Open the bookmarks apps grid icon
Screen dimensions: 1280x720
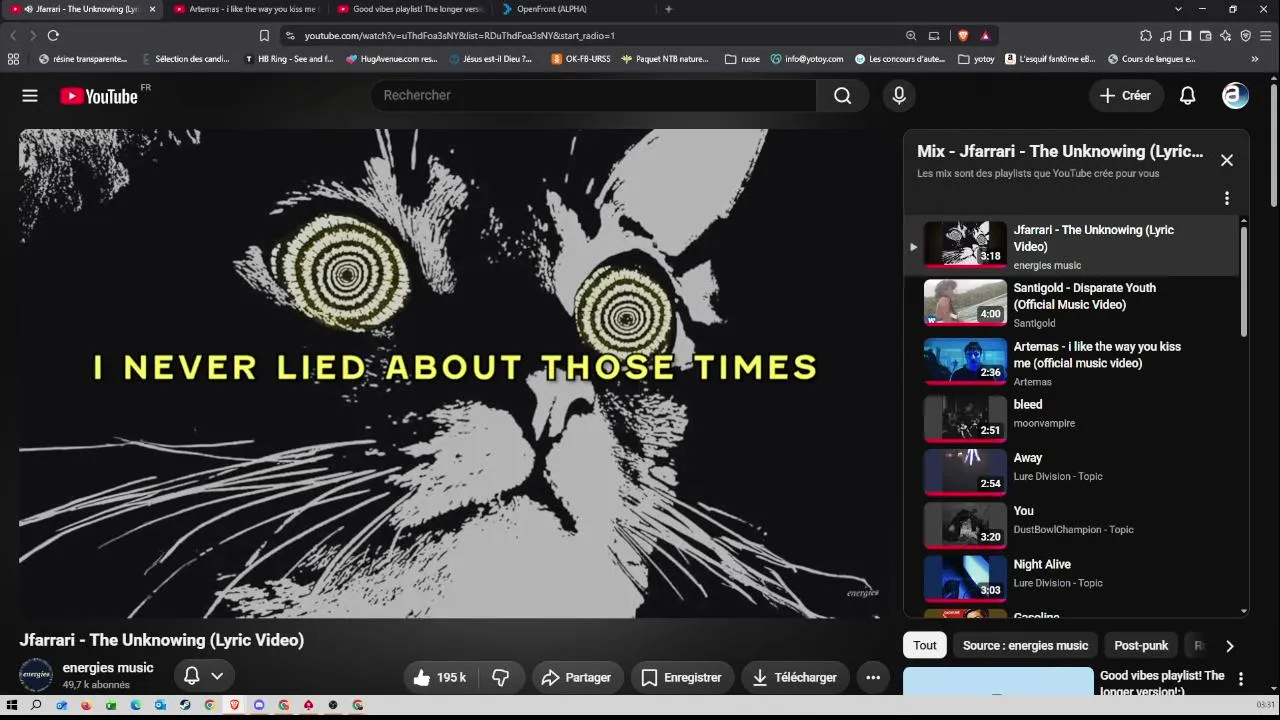point(13,59)
